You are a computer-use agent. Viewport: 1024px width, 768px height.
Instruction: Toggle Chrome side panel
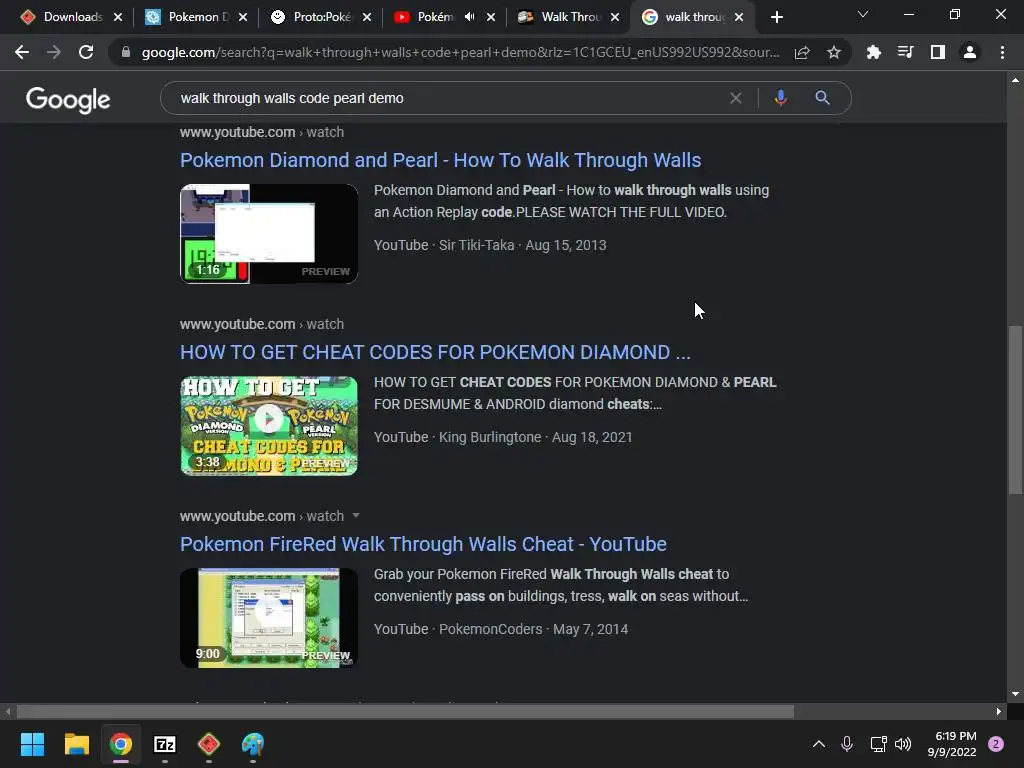click(938, 52)
